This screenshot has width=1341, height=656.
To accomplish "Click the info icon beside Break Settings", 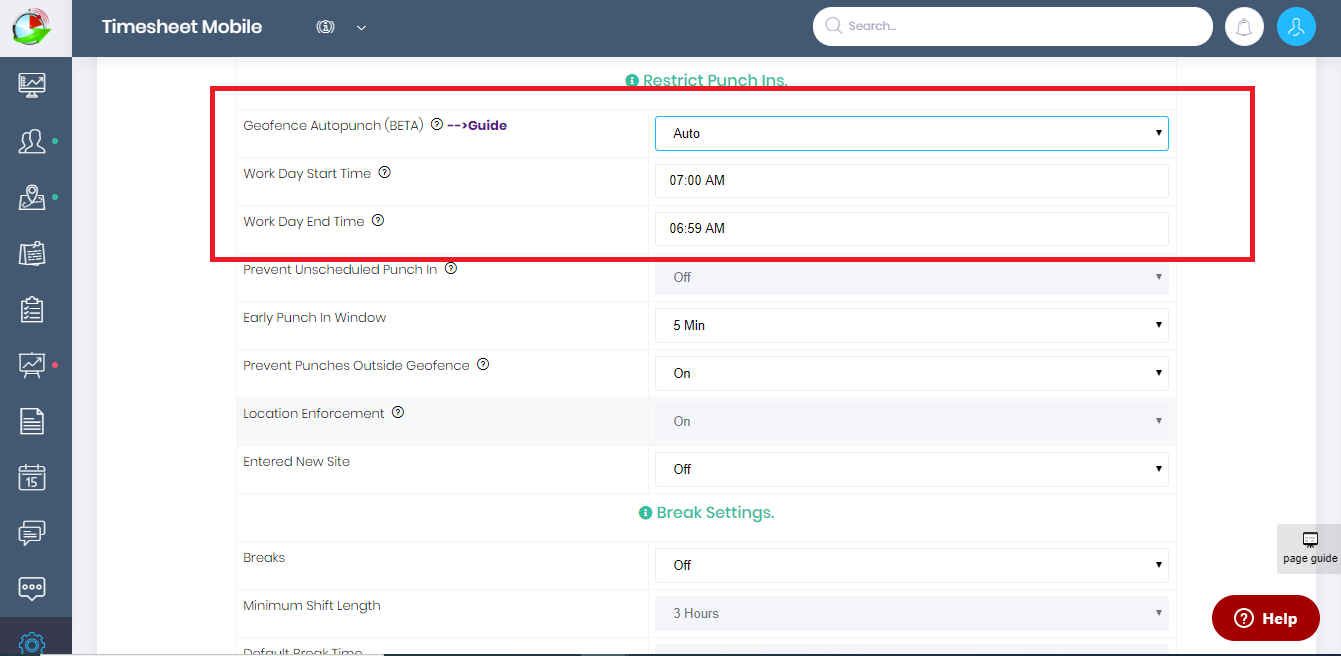I will (645, 513).
